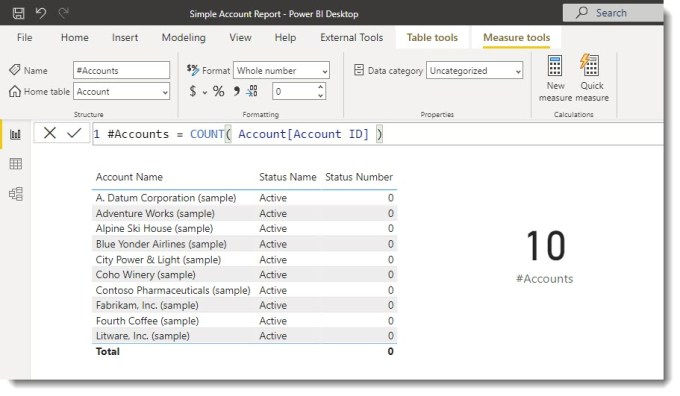The image size is (680, 396).
Task: Select row Fabrikam, Inc. (sample)
Action: pyautogui.click(x=244, y=305)
